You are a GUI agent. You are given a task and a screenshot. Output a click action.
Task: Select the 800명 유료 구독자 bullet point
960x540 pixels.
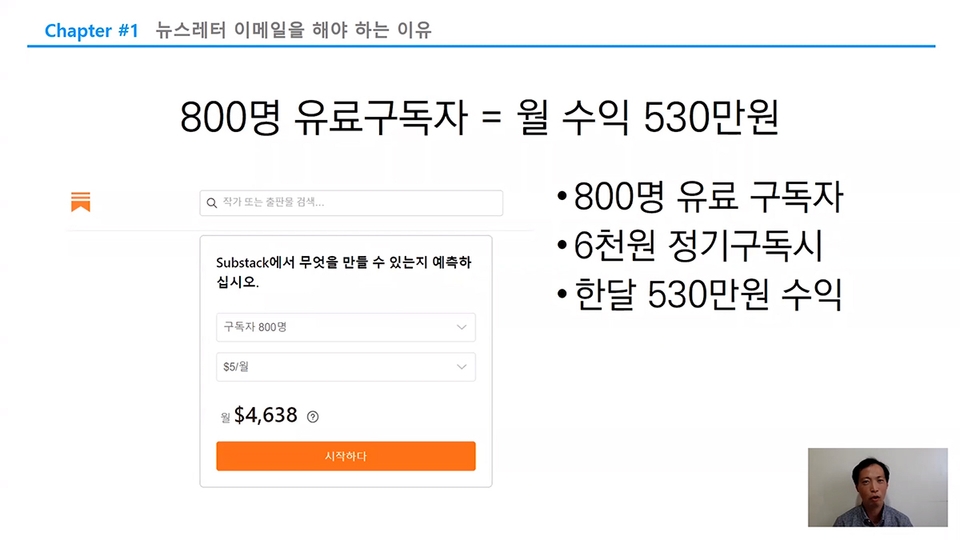(700, 197)
